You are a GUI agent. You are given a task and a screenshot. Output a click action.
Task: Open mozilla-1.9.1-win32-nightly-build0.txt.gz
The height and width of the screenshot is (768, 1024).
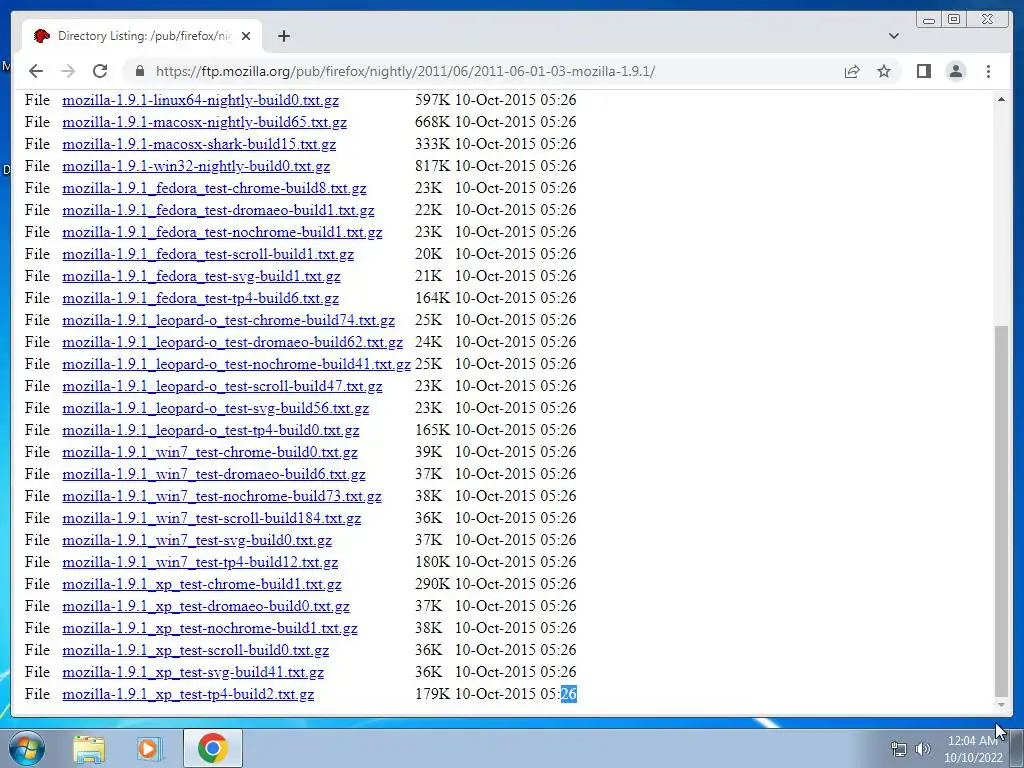click(x=196, y=167)
